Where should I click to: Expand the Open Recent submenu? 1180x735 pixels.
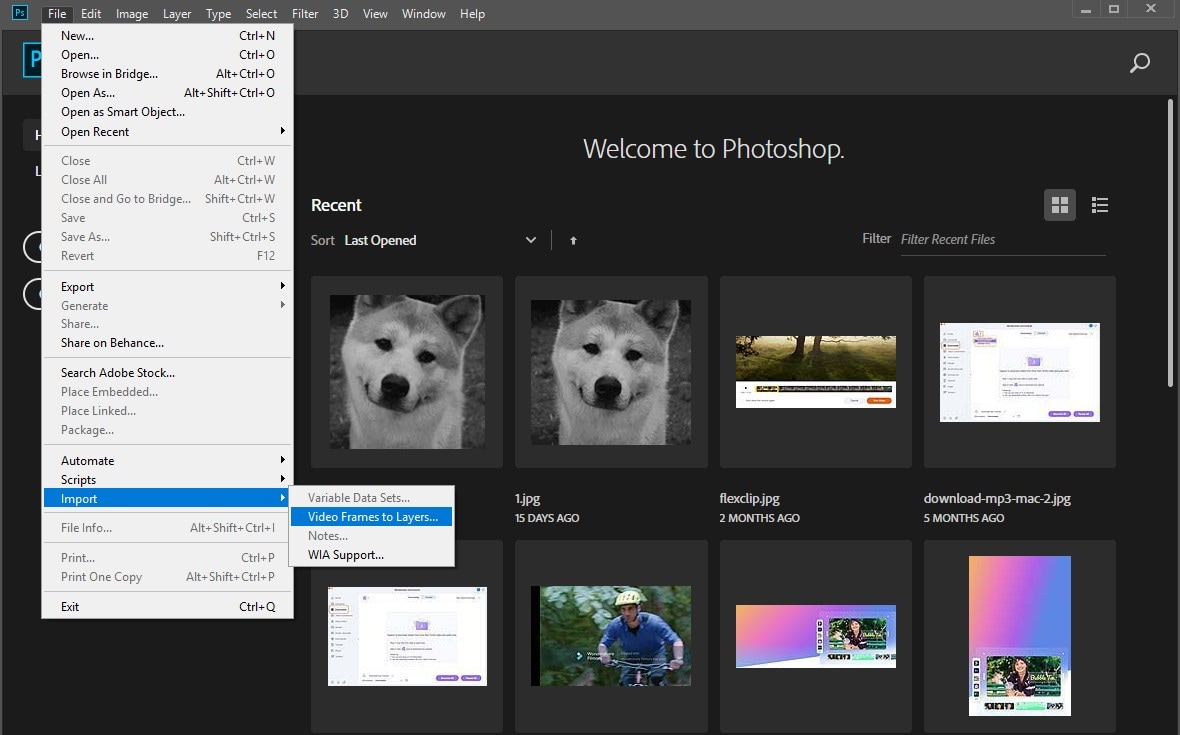167,132
